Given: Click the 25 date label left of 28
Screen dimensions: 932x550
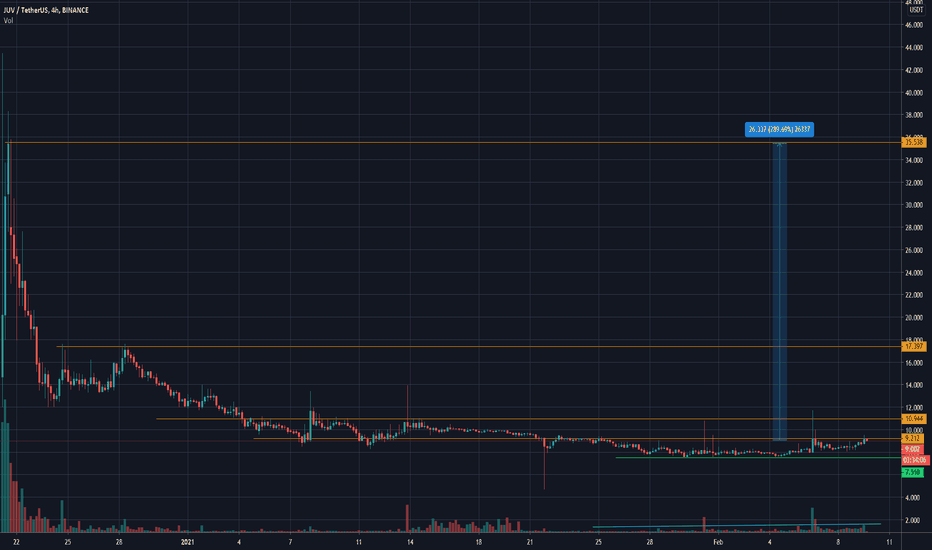Looking at the screenshot, I should pos(68,542).
